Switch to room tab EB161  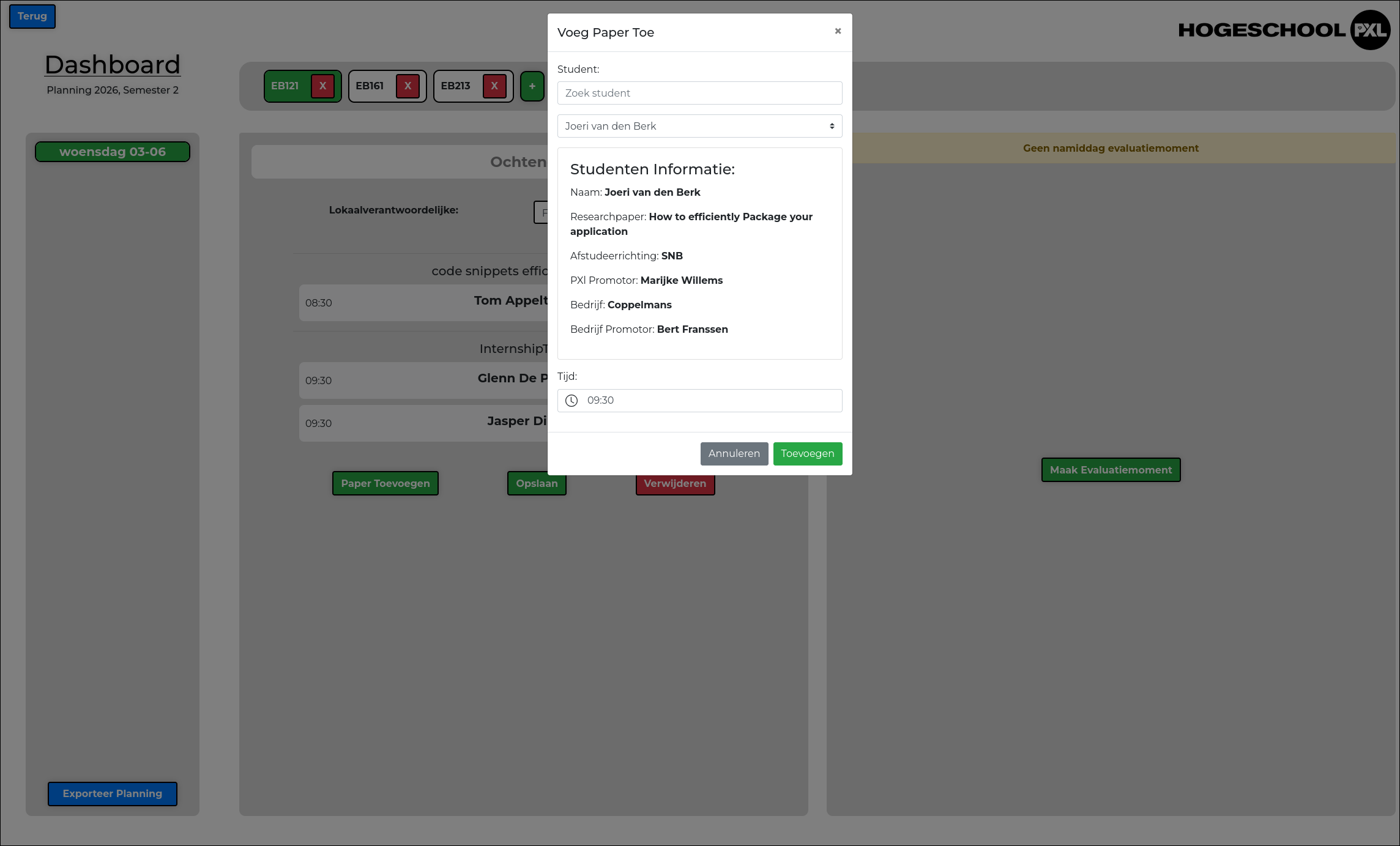[370, 86]
